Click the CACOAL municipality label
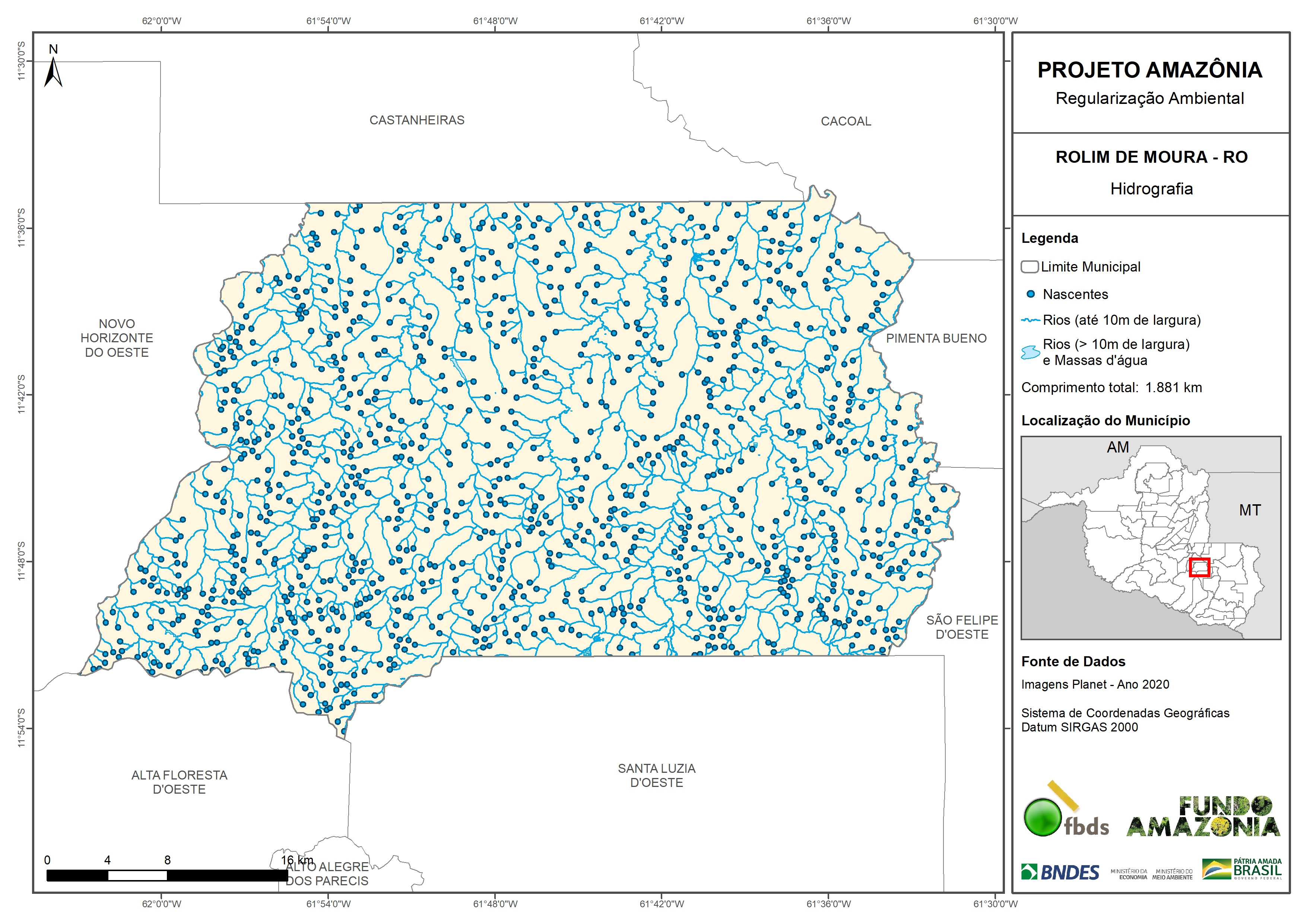The width and height of the screenshot is (1307, 924). 846,121
